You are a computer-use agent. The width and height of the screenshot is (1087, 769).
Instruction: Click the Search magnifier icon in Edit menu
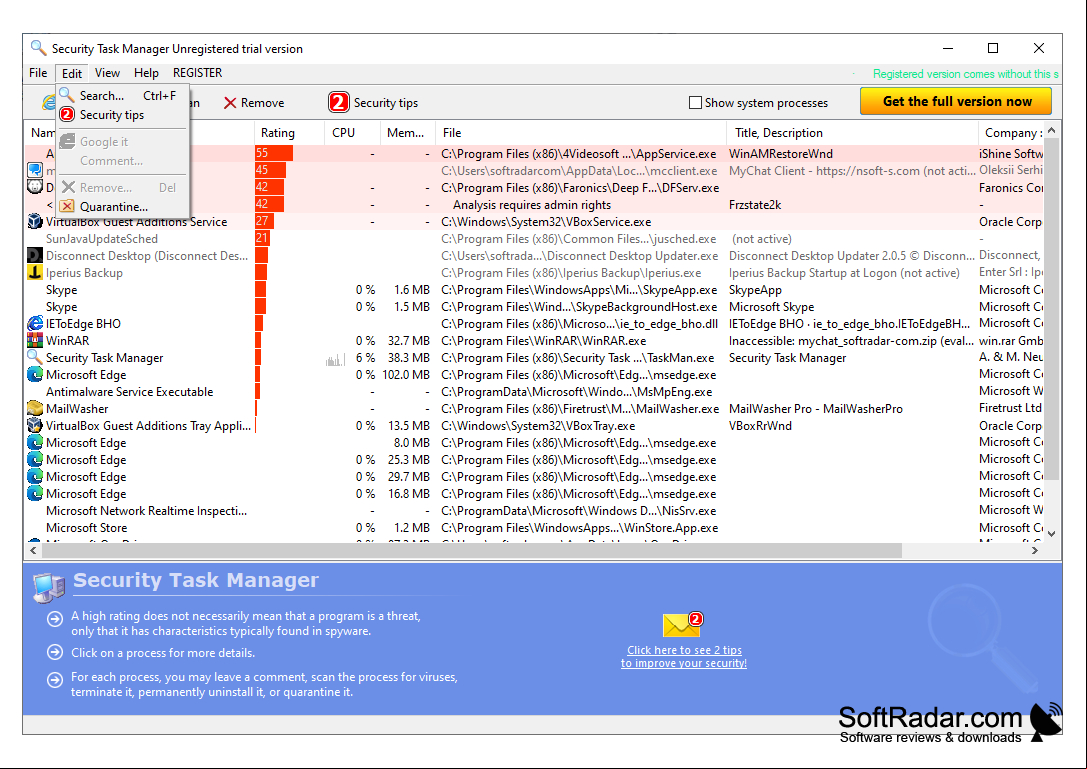(x=67, y=95)
